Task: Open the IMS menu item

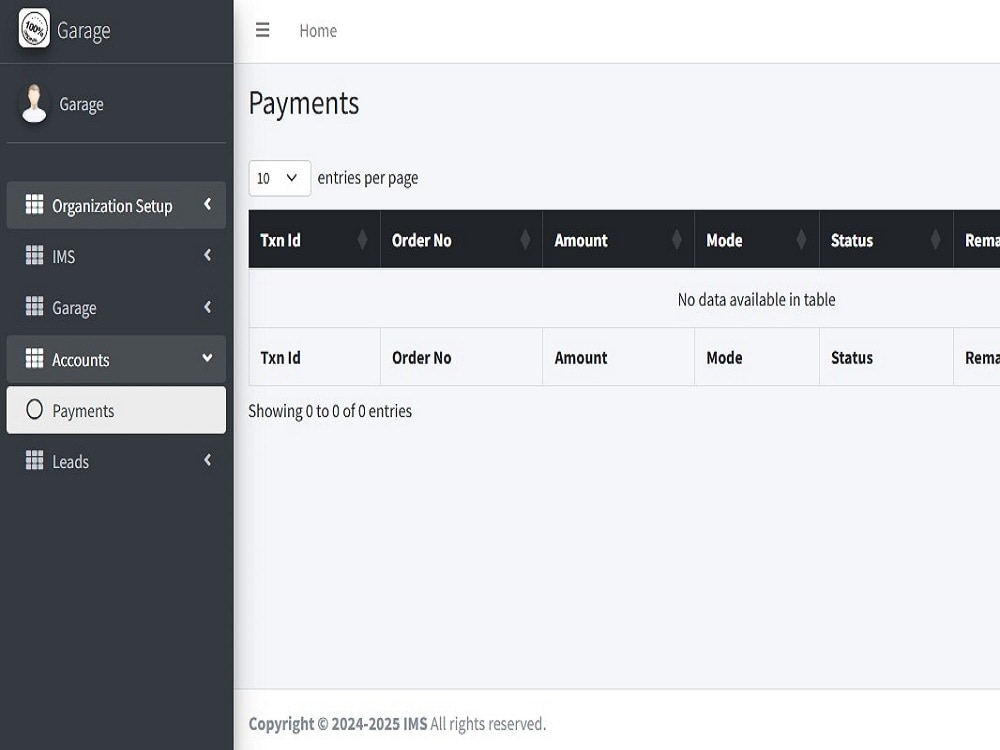Action: coord(116,256)
